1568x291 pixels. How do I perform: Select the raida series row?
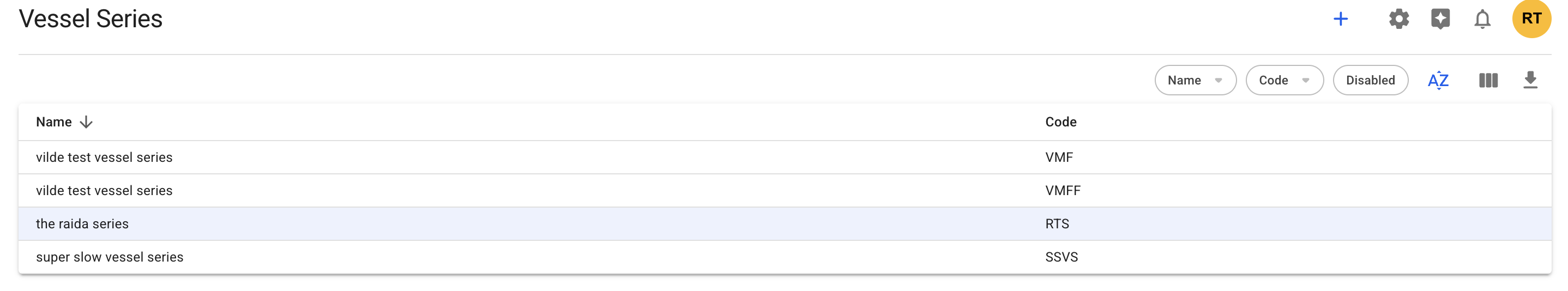[82, 224]
